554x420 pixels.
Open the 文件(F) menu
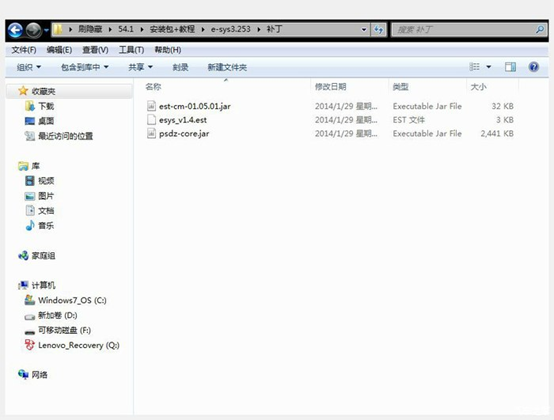coord(24,50)
